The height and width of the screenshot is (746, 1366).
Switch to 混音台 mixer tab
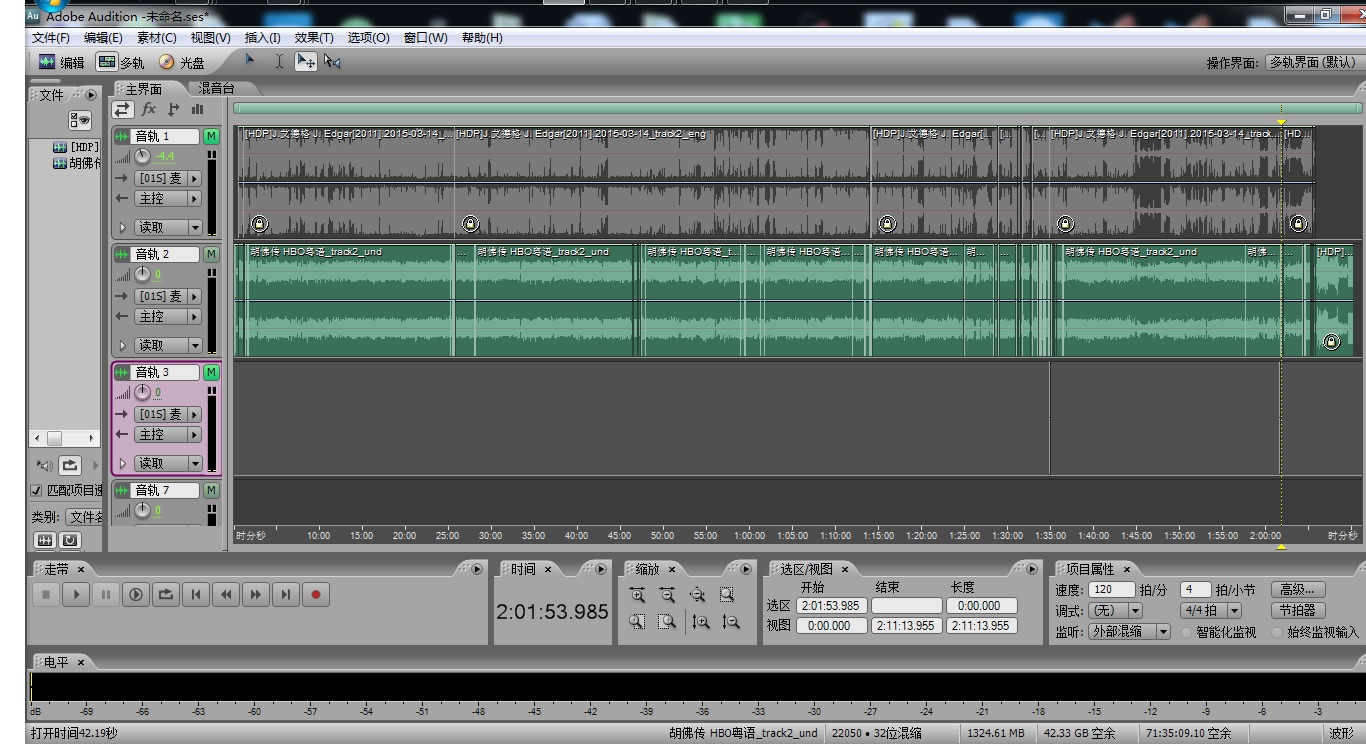(x=214, y=89)
